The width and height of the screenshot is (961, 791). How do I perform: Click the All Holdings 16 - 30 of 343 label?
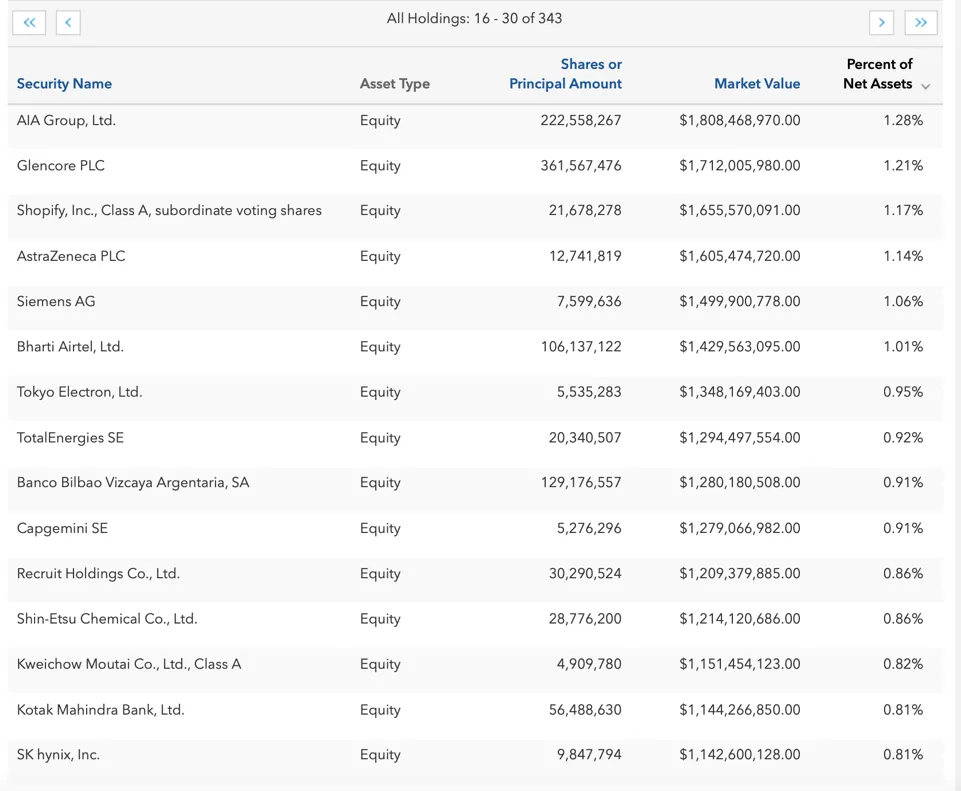(x=474, y=18)
